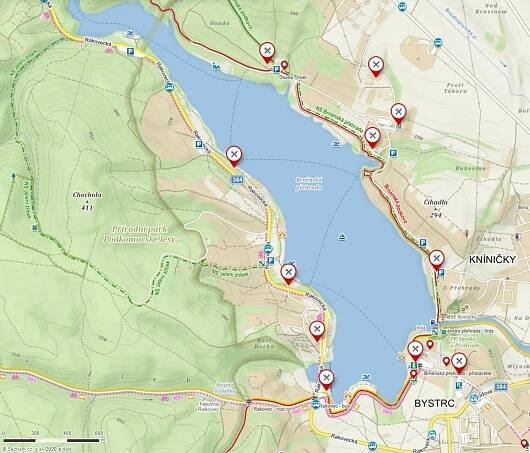
Task: Open restaurant marker above Rakovec most stop
Action: [326, 379]
